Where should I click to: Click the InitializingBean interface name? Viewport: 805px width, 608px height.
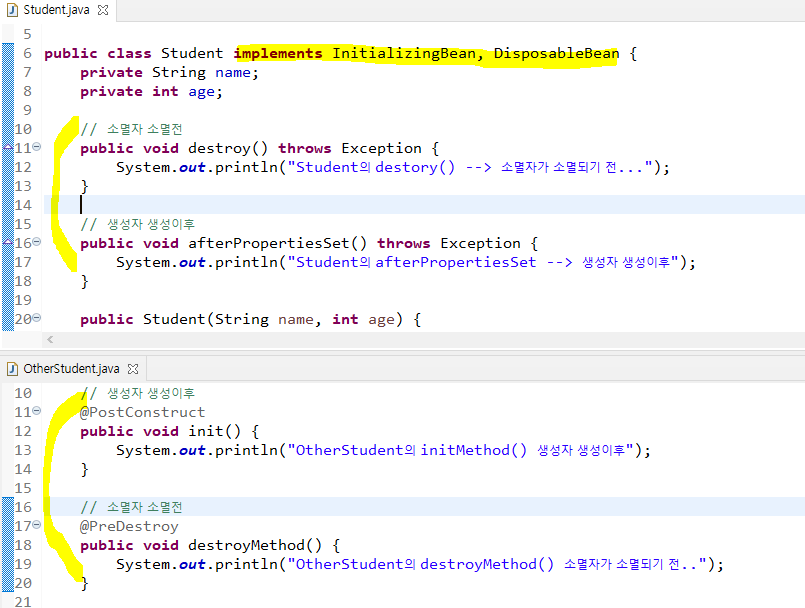coord(404,53)
